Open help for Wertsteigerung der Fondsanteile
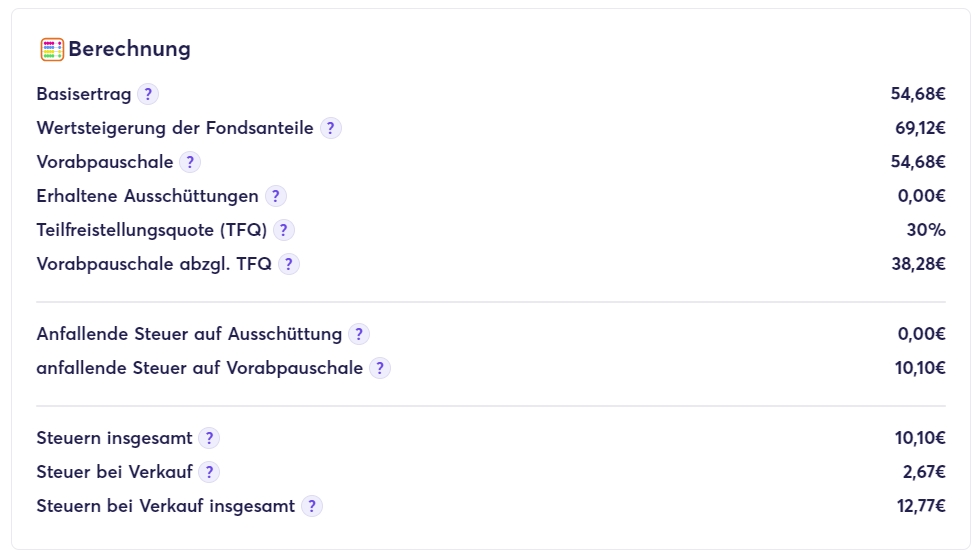This screenshot has height=558, width=978. click(x=331, y=128)
